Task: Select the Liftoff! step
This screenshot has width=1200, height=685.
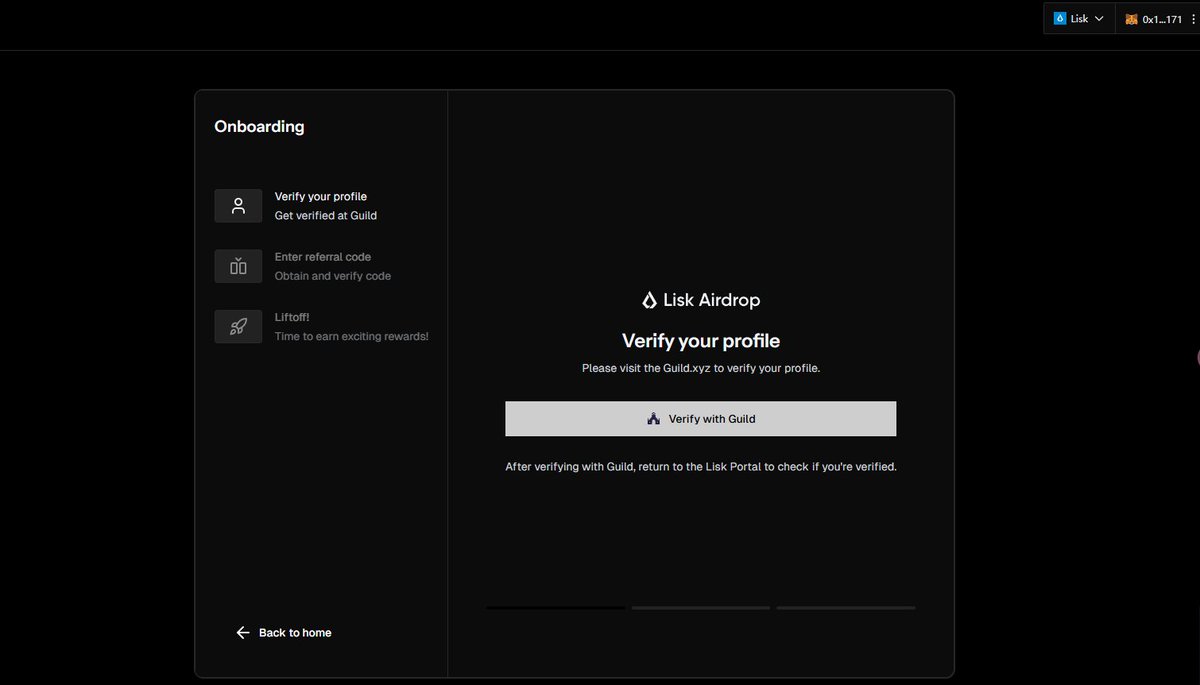Action: tap(324, 326)
